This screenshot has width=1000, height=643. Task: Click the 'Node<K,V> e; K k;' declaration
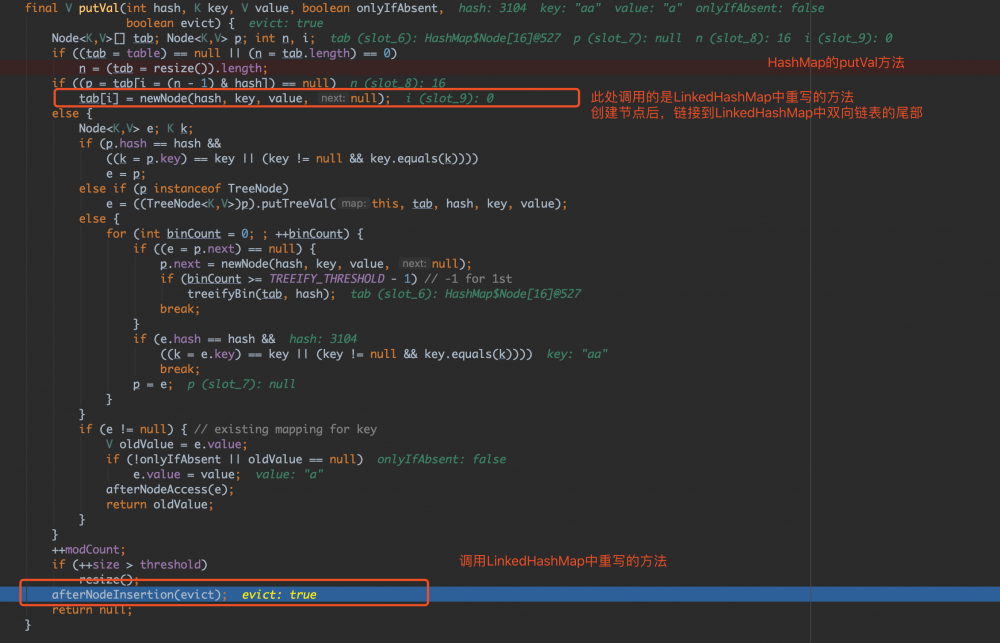(x=136, y=129)
